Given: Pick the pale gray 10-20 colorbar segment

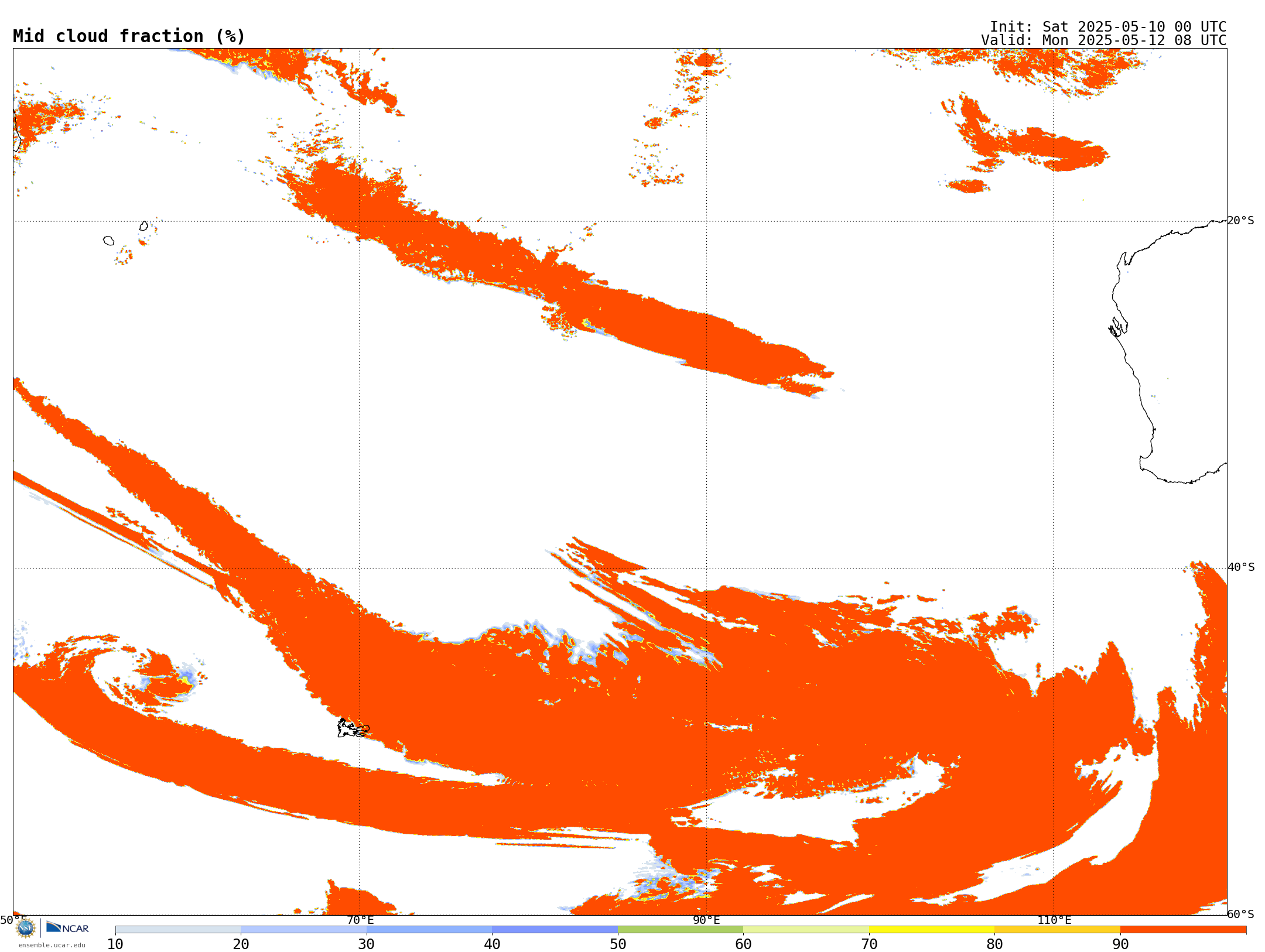Looking at the screenshot, I should pos(178,930).
